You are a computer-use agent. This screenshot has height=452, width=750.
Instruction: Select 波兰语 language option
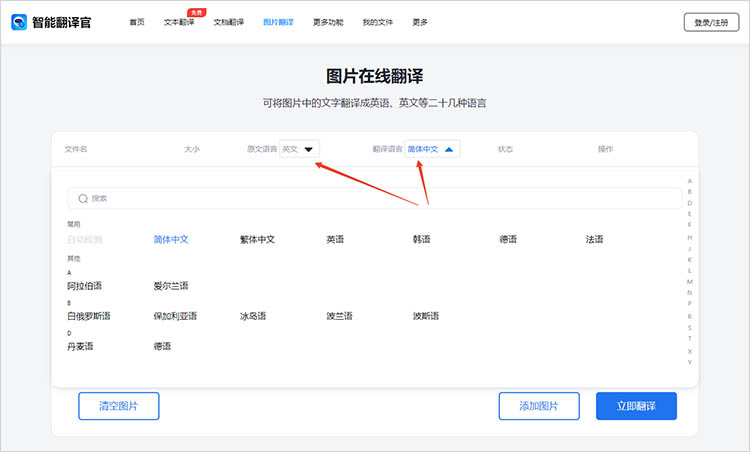click(340, 316)
